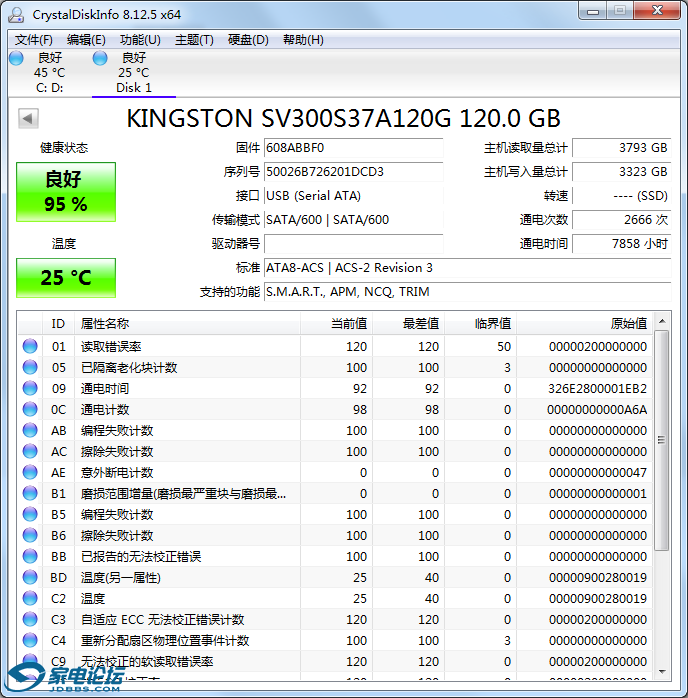Click the 属性名称 column header
The height and width of the screenshot is (698, 688).
click(x=187, y=324)
